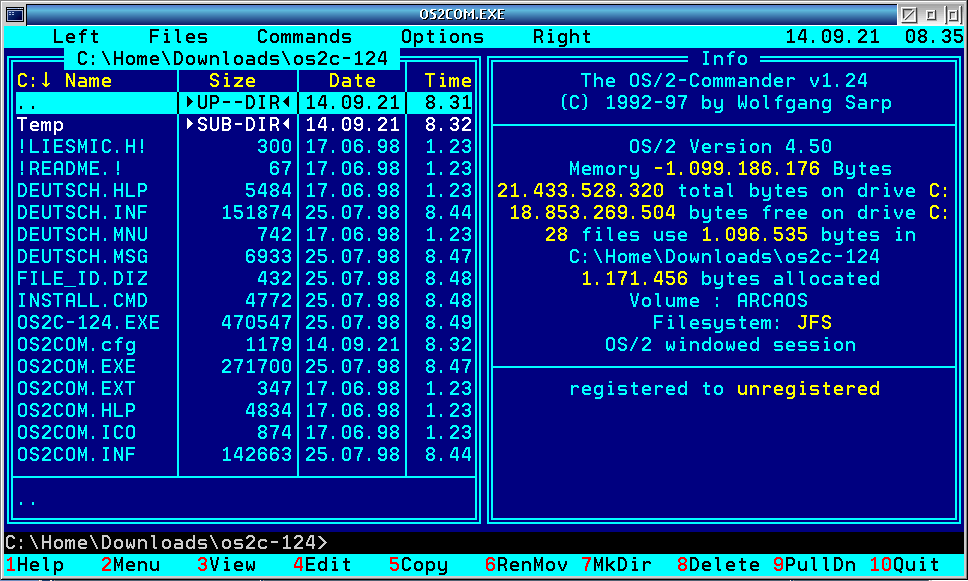Click the 9PullDn function key
Image resolution: width=968 pixels, height=581 pixels.
(814, 564)
